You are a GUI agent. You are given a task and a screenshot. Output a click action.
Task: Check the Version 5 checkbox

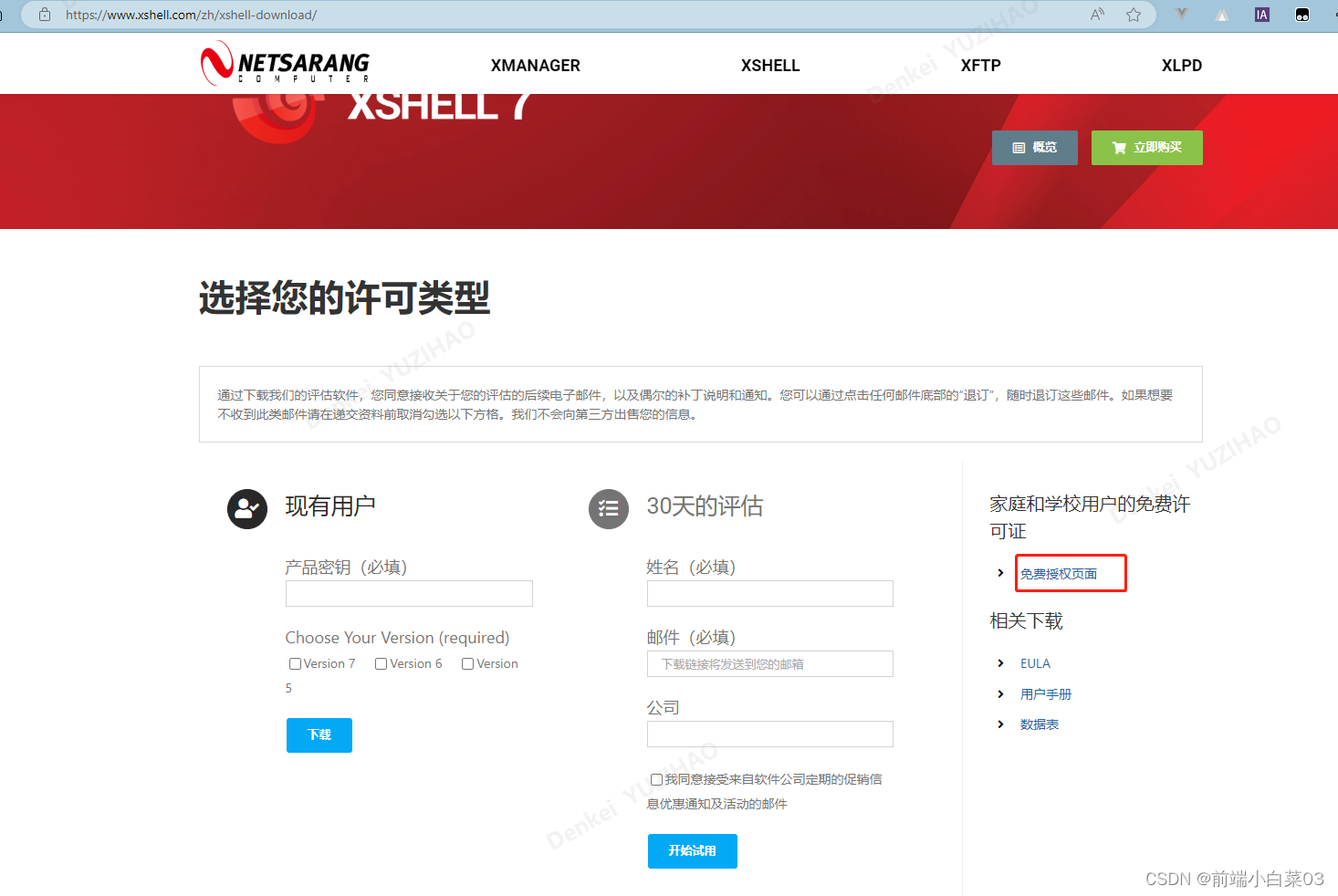pos(467,663)
